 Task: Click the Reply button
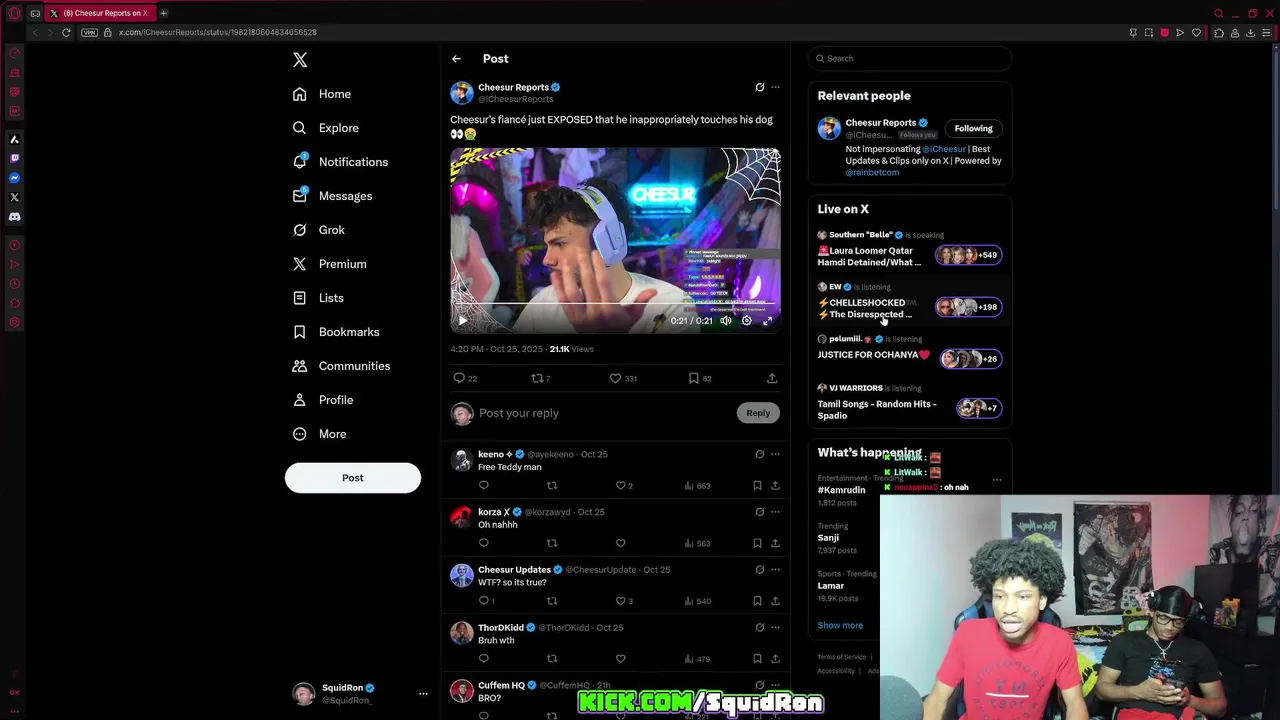pos(758,413)
